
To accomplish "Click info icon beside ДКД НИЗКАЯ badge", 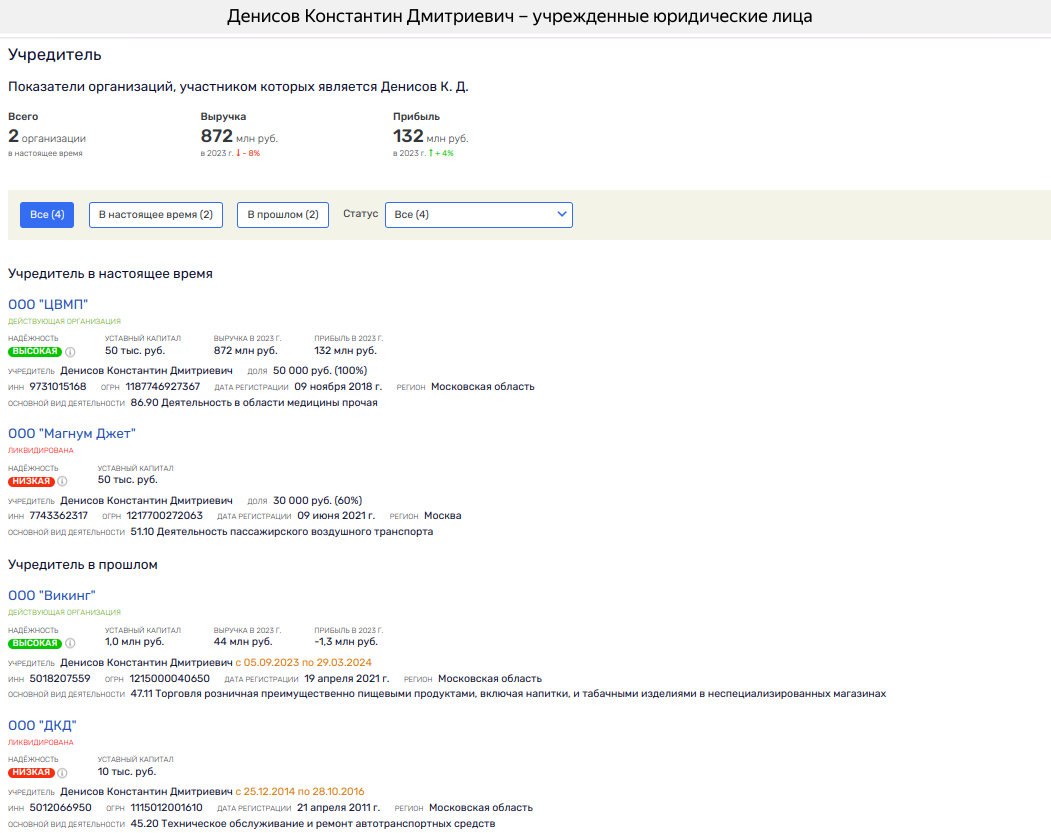I will tap(62, 773).
